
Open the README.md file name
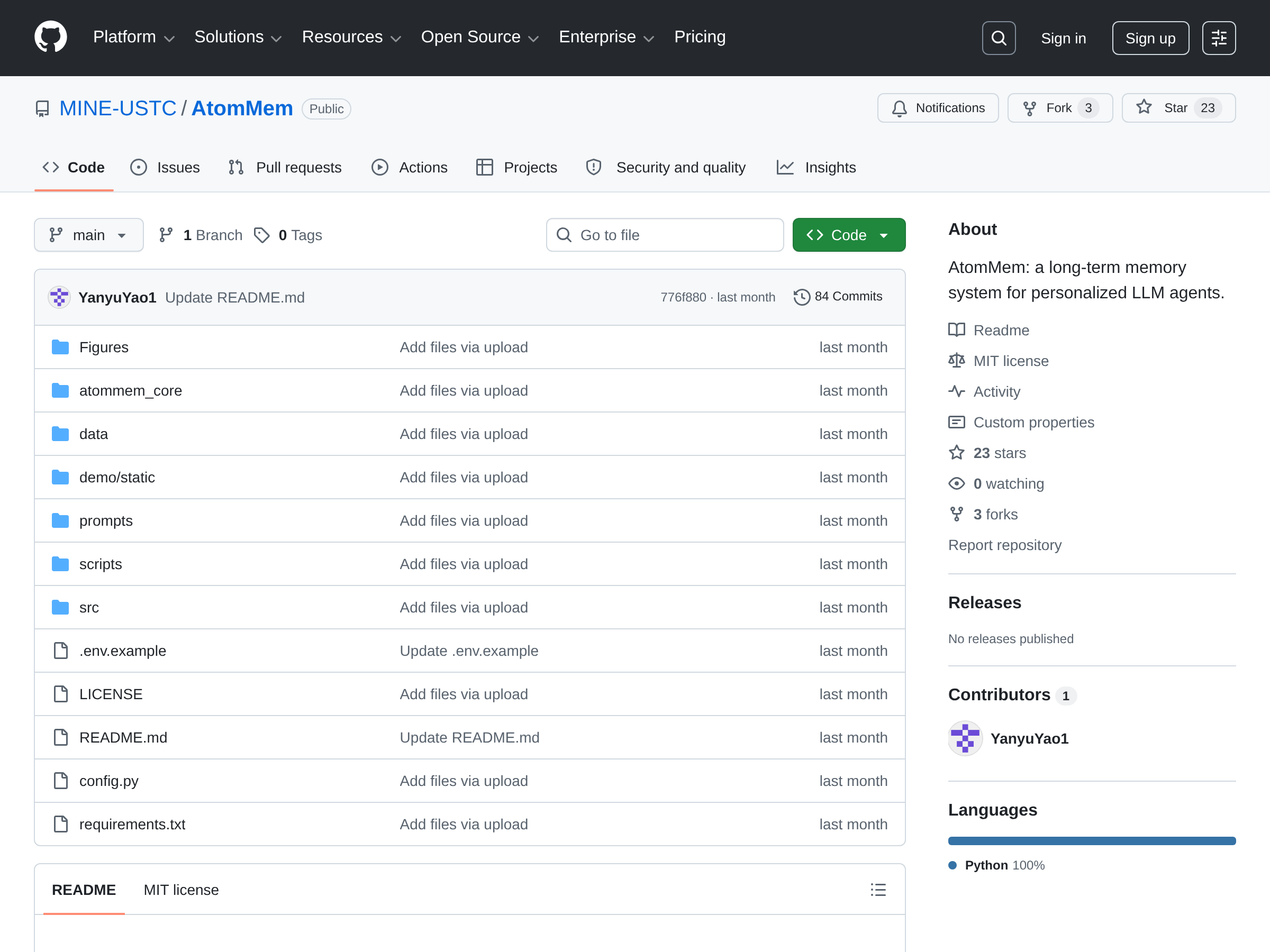click(123, 737)
